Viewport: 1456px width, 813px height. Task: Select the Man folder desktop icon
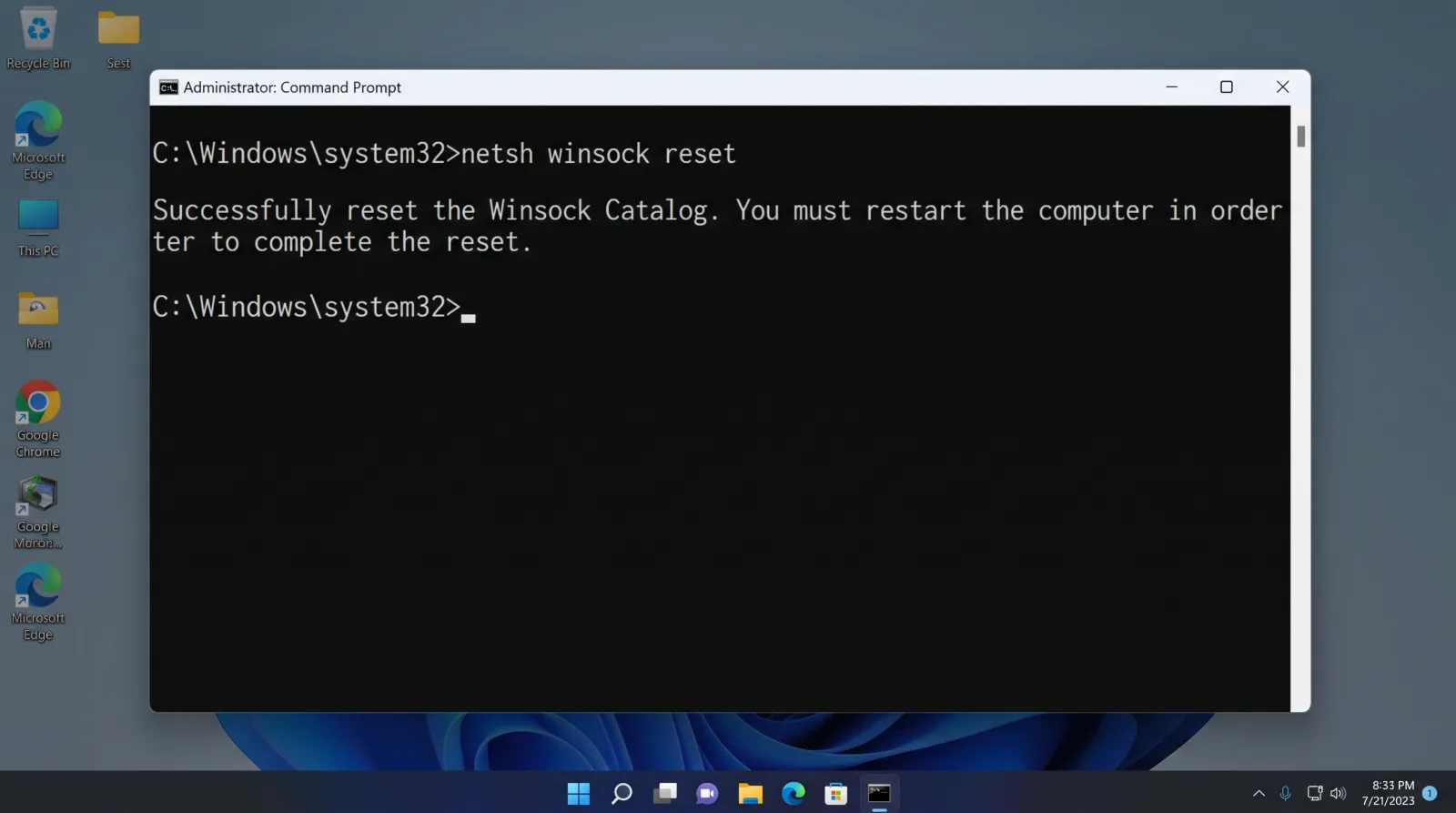[x=38, y=320]
